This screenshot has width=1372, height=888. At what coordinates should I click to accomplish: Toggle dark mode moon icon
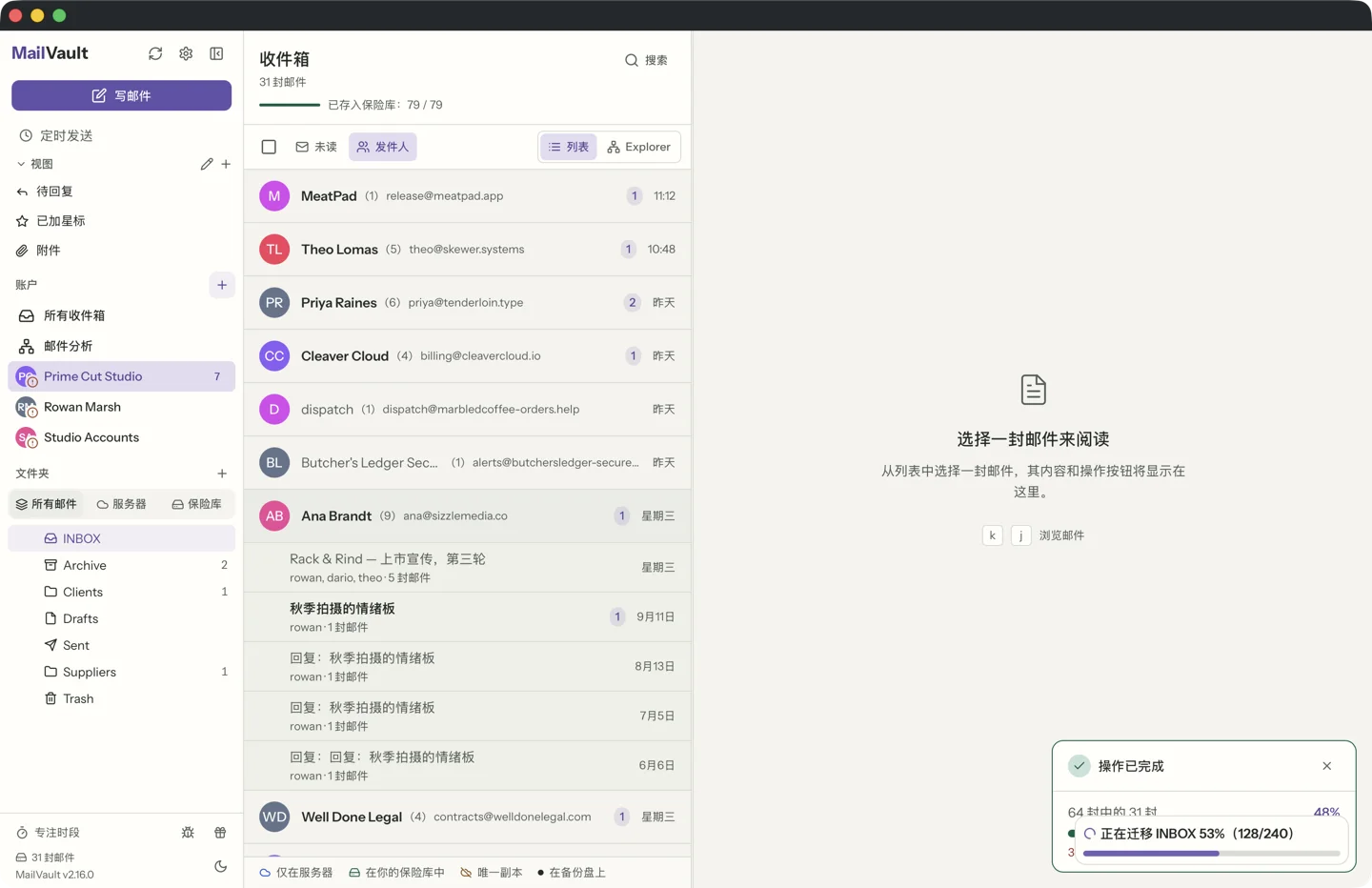click(220, 866)
